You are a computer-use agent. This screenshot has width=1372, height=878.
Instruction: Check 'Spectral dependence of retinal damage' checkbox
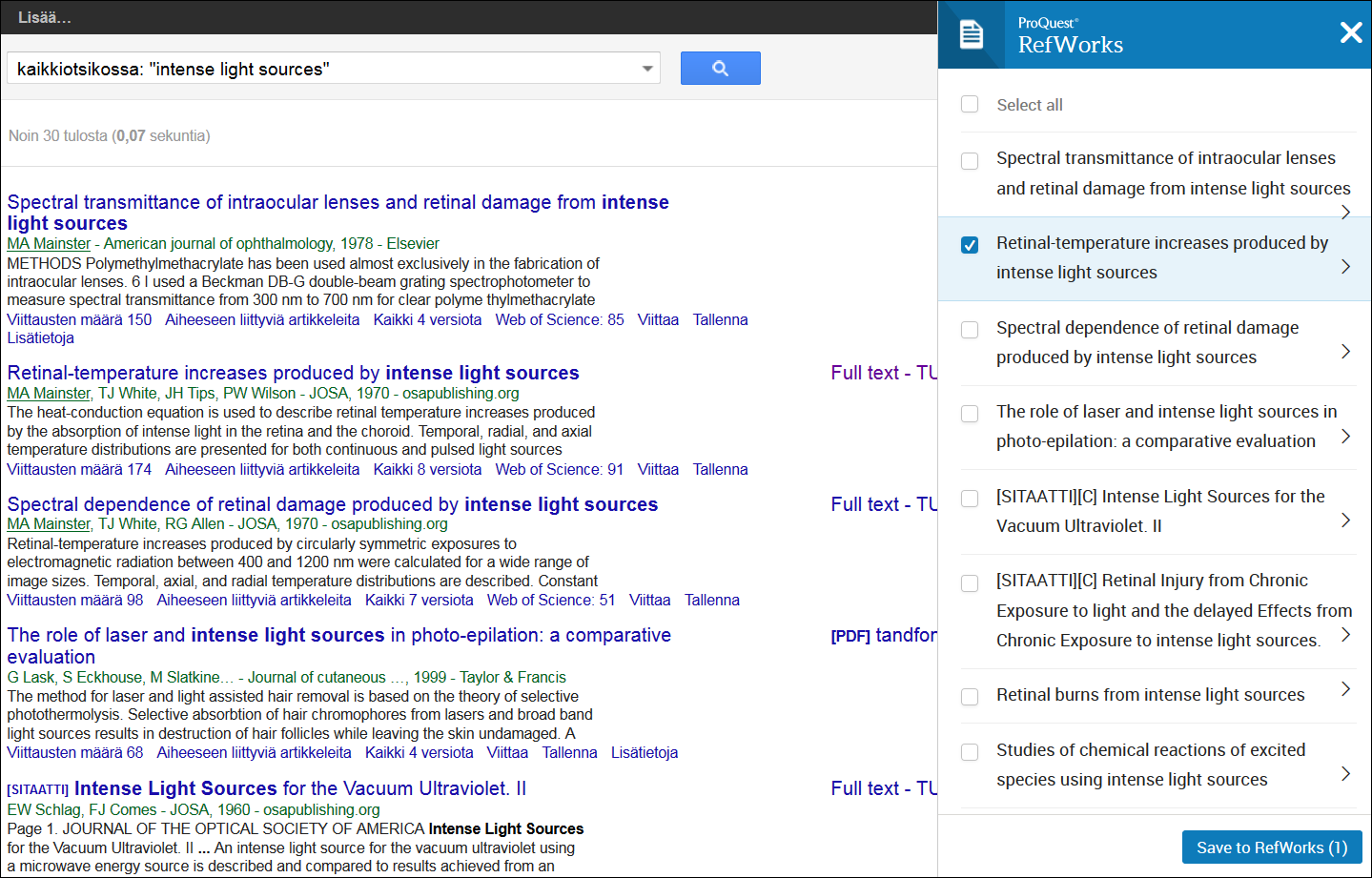click(x=970, y=330)
